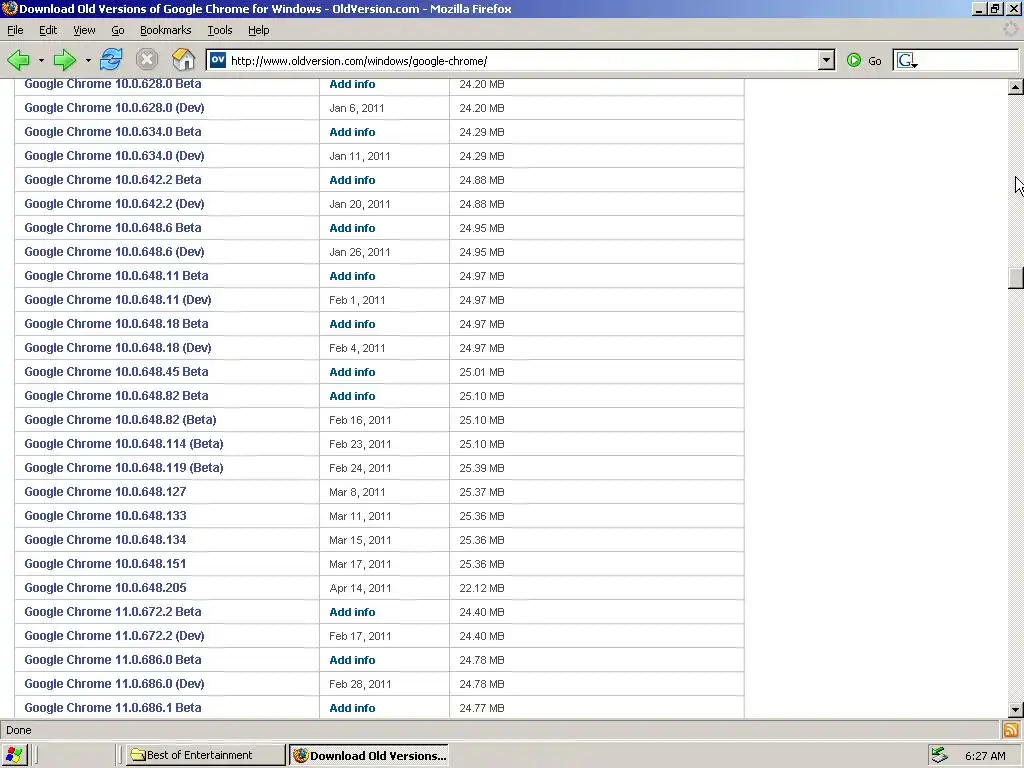Click the RSS feed icon in status bar
This screenshot has height=768, width=1024.
point(1011,730)
